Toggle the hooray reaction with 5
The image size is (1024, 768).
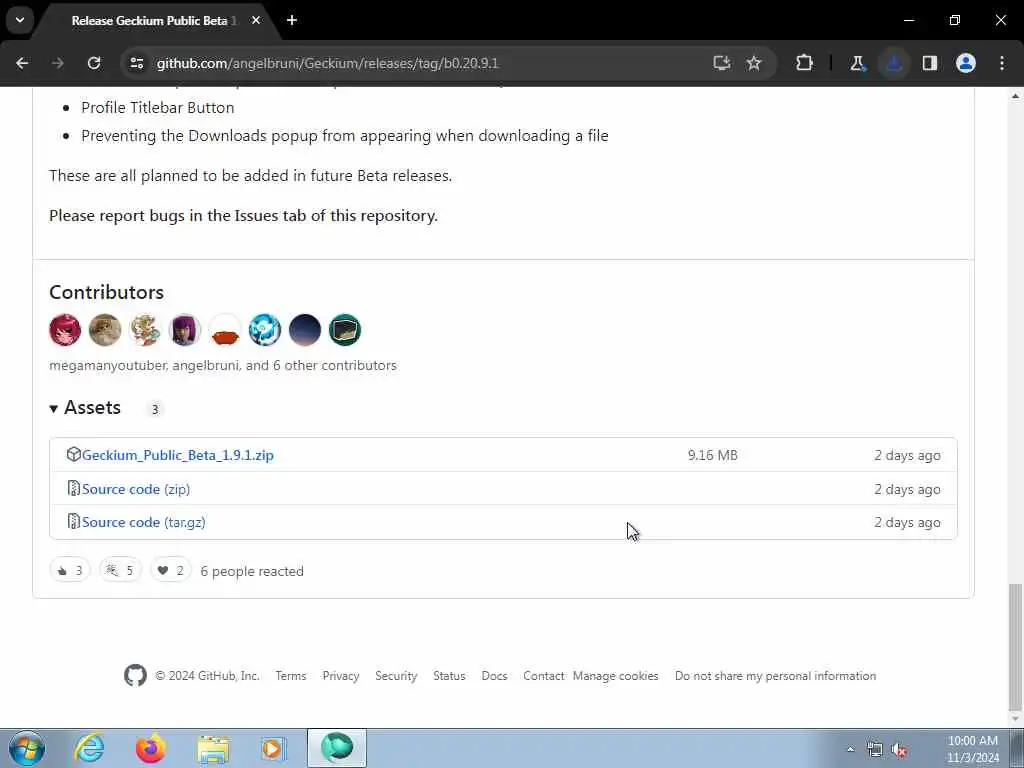pos(120,570)
